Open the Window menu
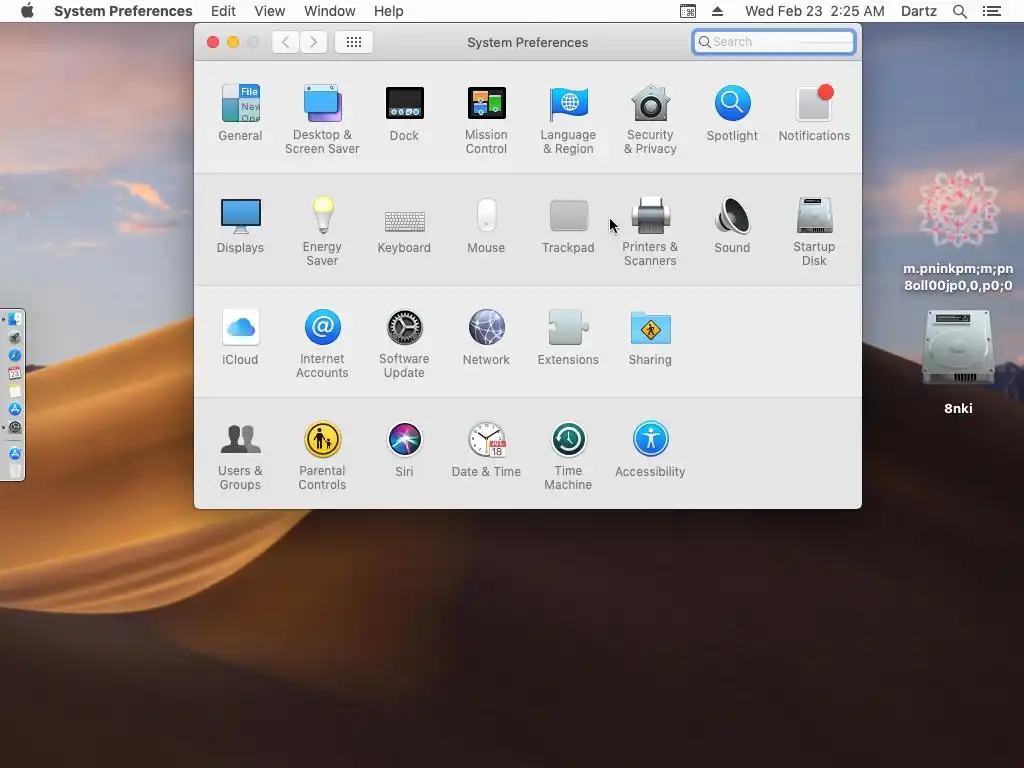1024x768 pixels. 330,11
